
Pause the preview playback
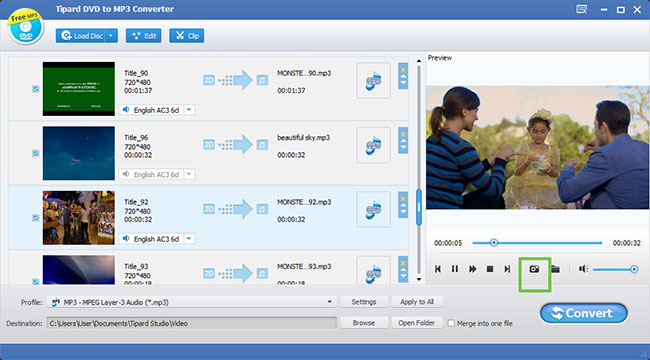tap(455, 269)
